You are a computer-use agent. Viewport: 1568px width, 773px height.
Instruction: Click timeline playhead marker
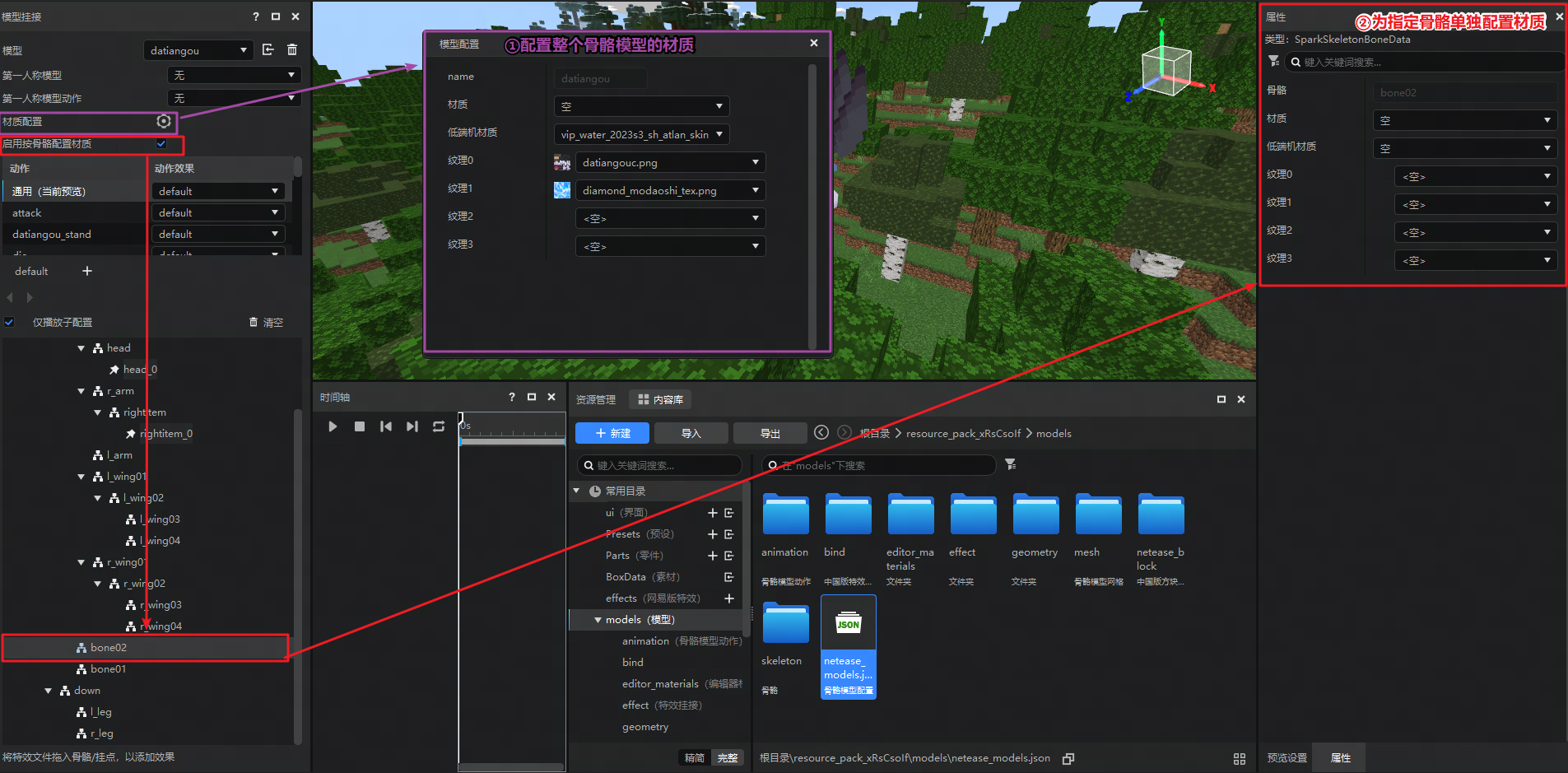click(461, 420)
